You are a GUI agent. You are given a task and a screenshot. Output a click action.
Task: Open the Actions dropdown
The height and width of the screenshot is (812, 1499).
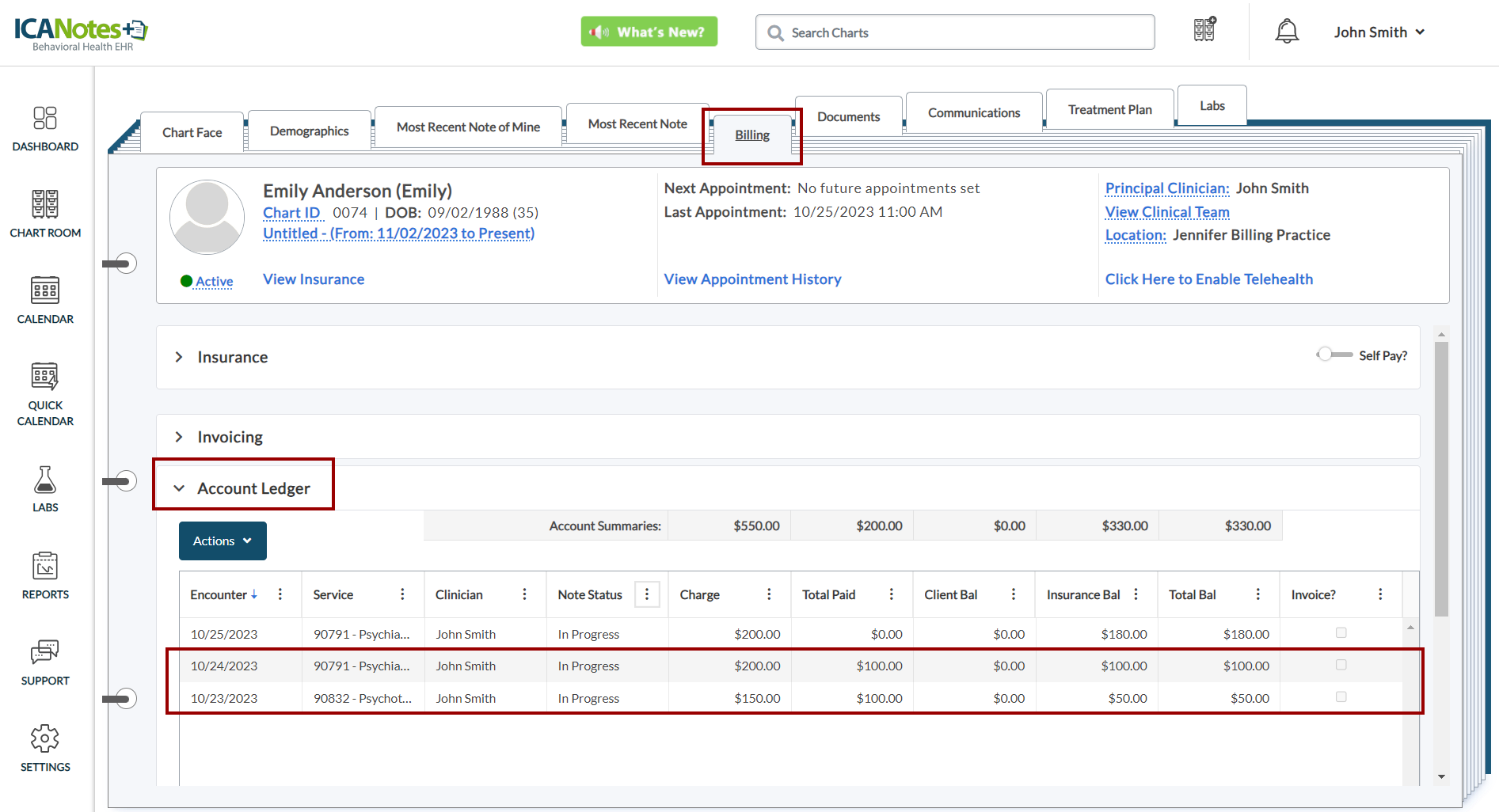click(x=223, y=541)
